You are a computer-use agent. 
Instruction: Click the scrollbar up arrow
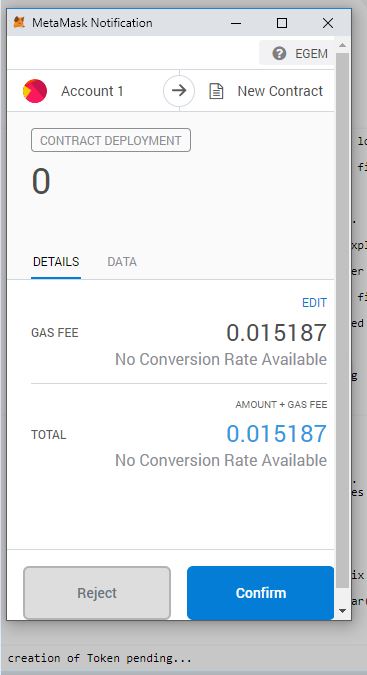click(x=342, y=45)
